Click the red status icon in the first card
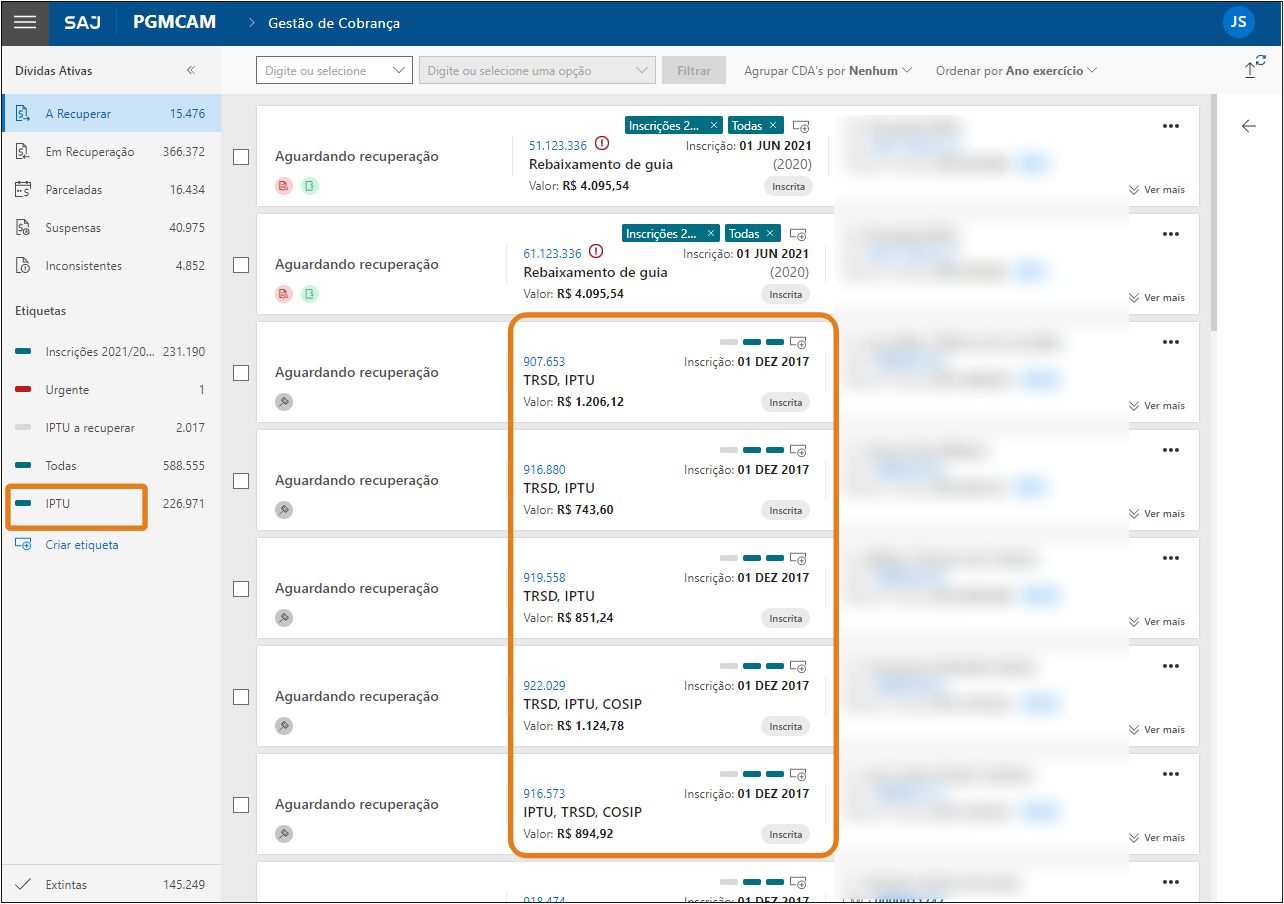Screen dimensions: 1284x904 [x=284, y=186]
